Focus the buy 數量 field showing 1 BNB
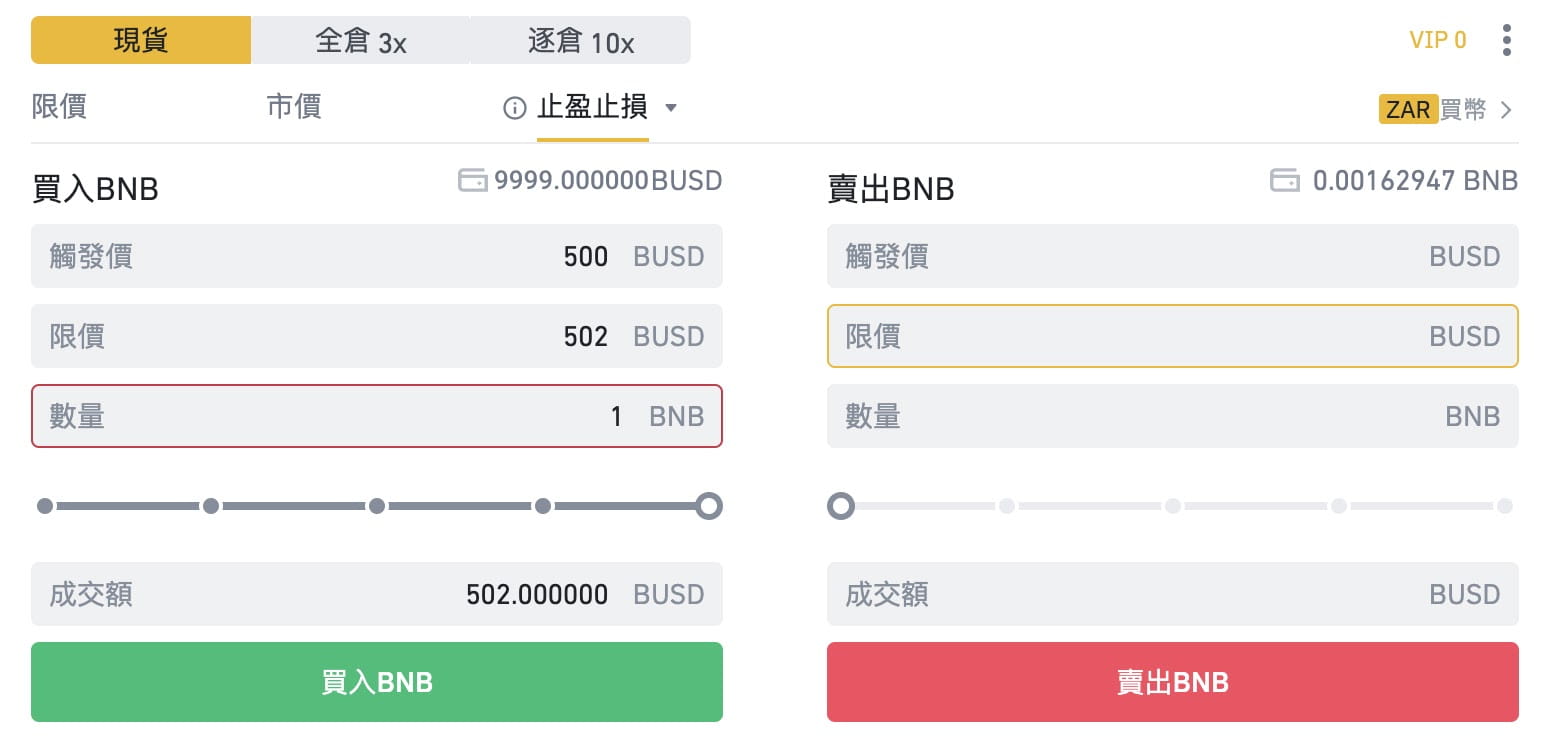 point(377,416)
